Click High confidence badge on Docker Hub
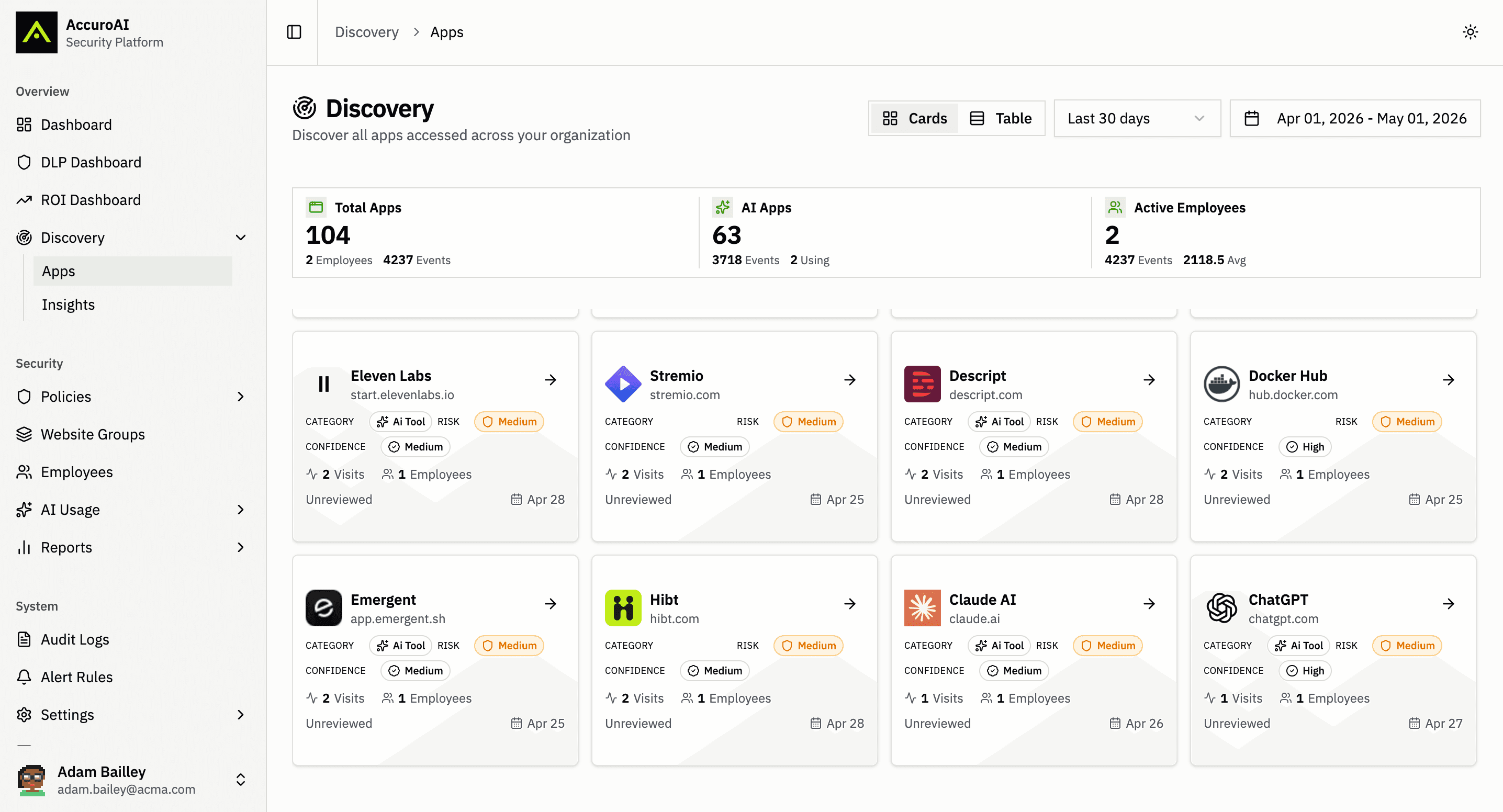Image resolution: width=1503 pixels, height=812 pixels. tap(1305, 447)
